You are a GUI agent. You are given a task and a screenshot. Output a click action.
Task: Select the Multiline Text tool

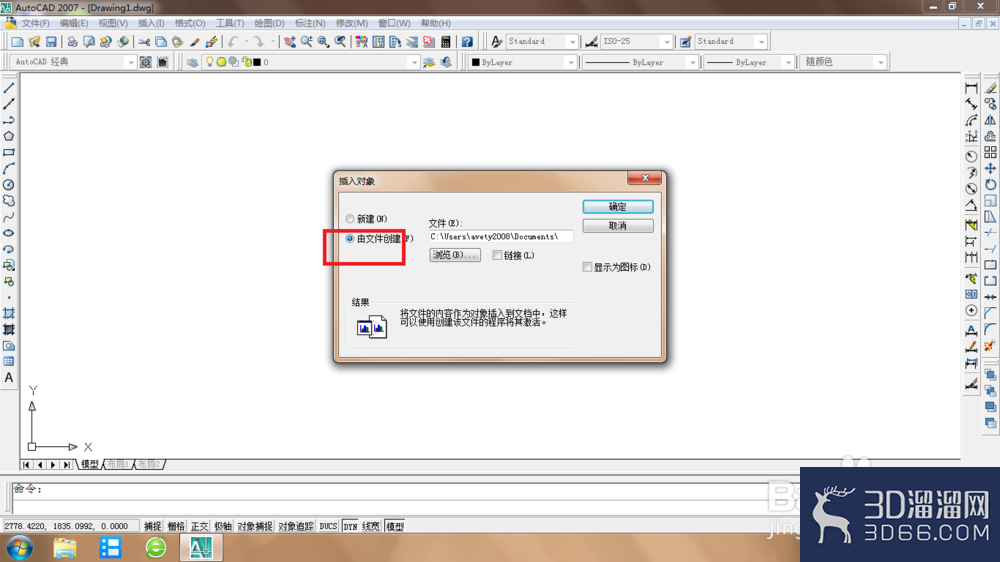(x=9, y=378)
